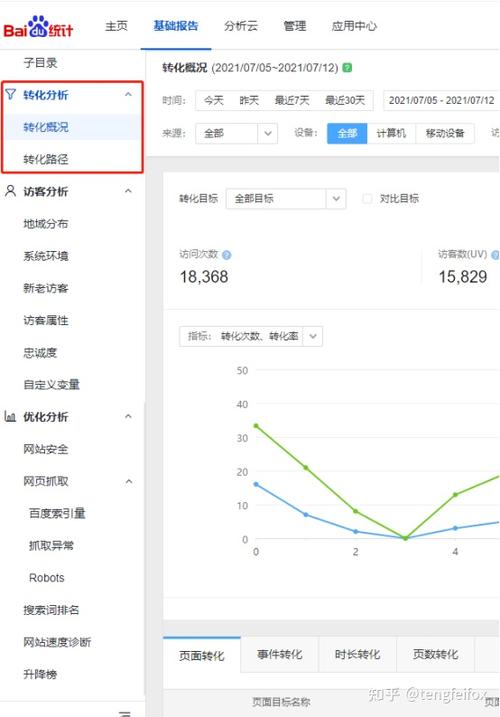Open 抓取异常 report
The height and width of the screenshot is (717, 500).
click(x=51, y=546)
